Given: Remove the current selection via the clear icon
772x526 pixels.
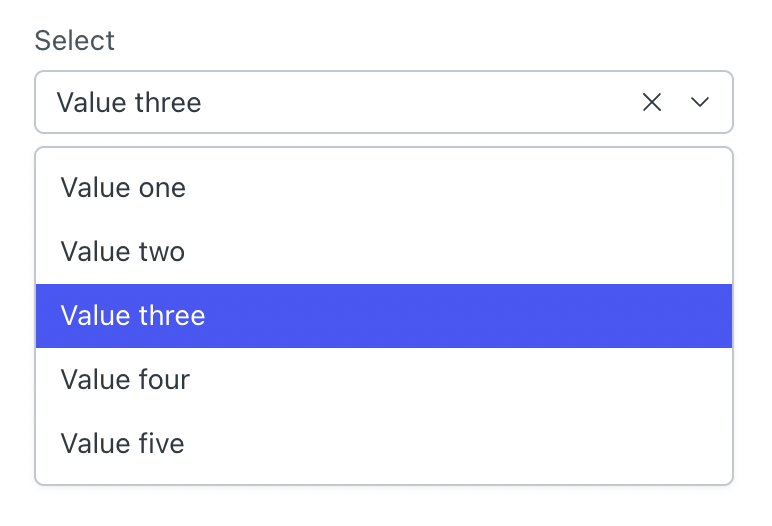Looking at the screenshot, I should coord(651,102).
